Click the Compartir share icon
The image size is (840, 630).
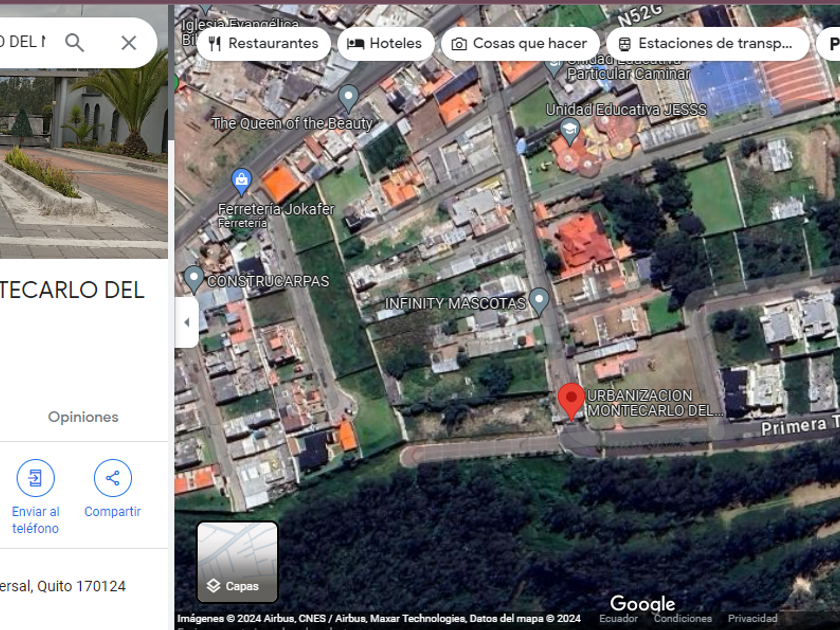pyautogui.click(x=112, y=478)
